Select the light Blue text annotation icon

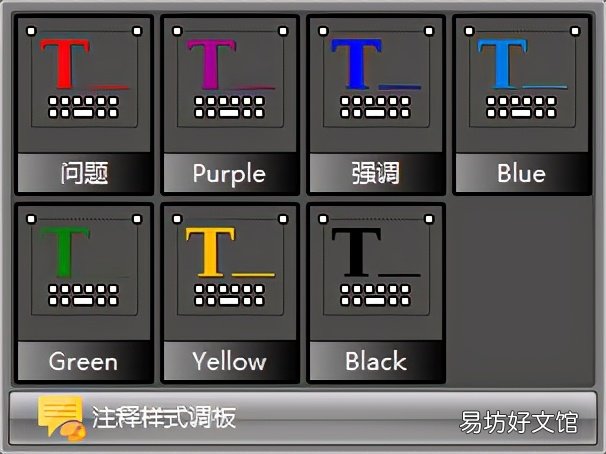click(x=522, y=77)
